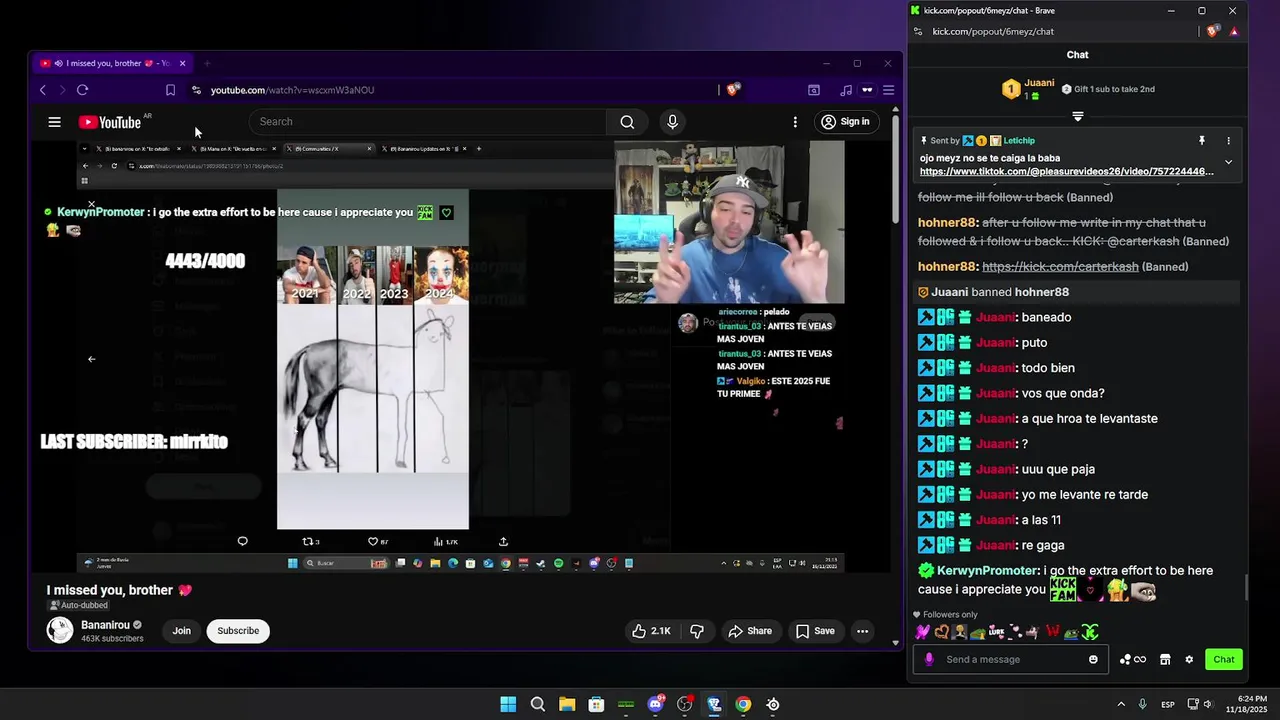The width and height of the screenshot is (1280, 720).
Task: Open the channel points infinity icon
Action: [1134, 660]
